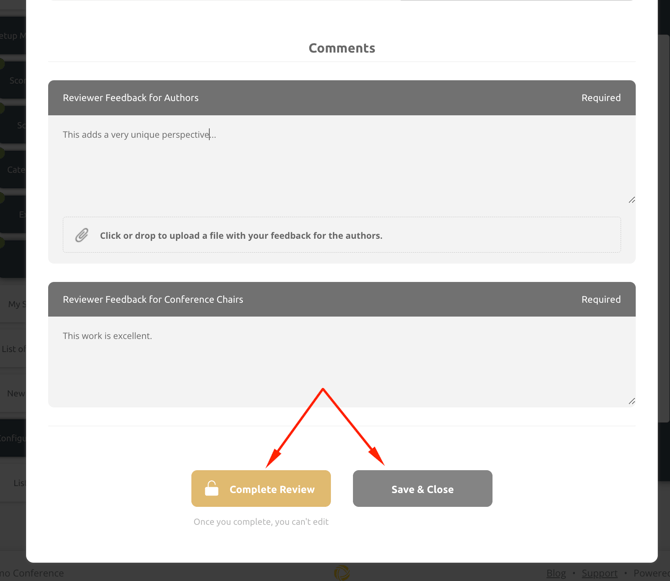
Task: Open the Support link in footer
Action: tap(599, 573)
